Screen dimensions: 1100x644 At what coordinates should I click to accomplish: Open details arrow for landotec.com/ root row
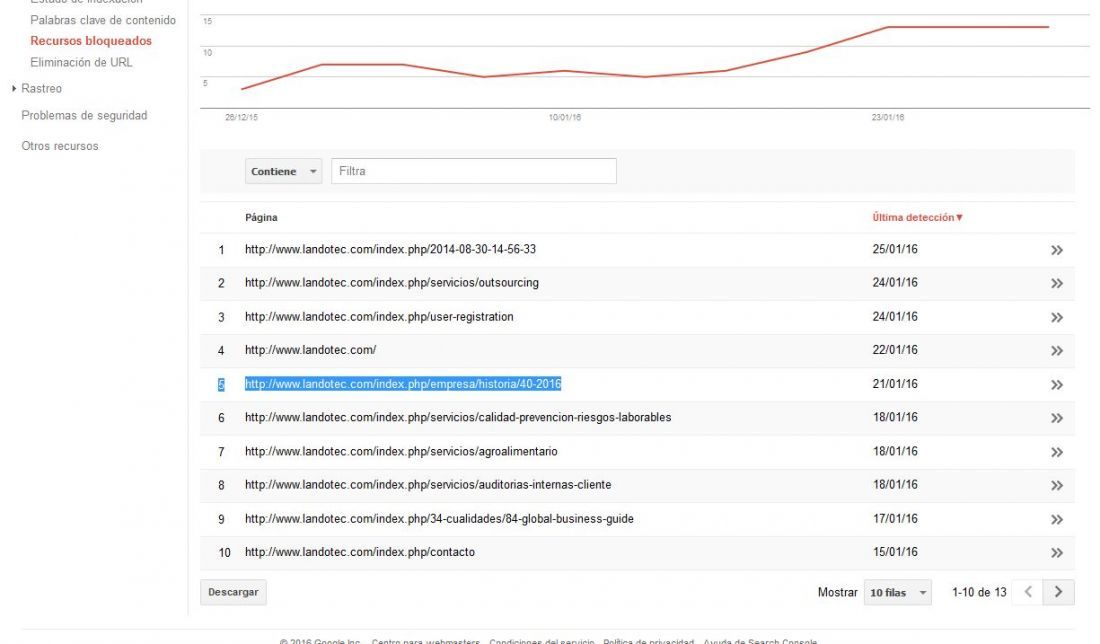tap(1057, 351)
